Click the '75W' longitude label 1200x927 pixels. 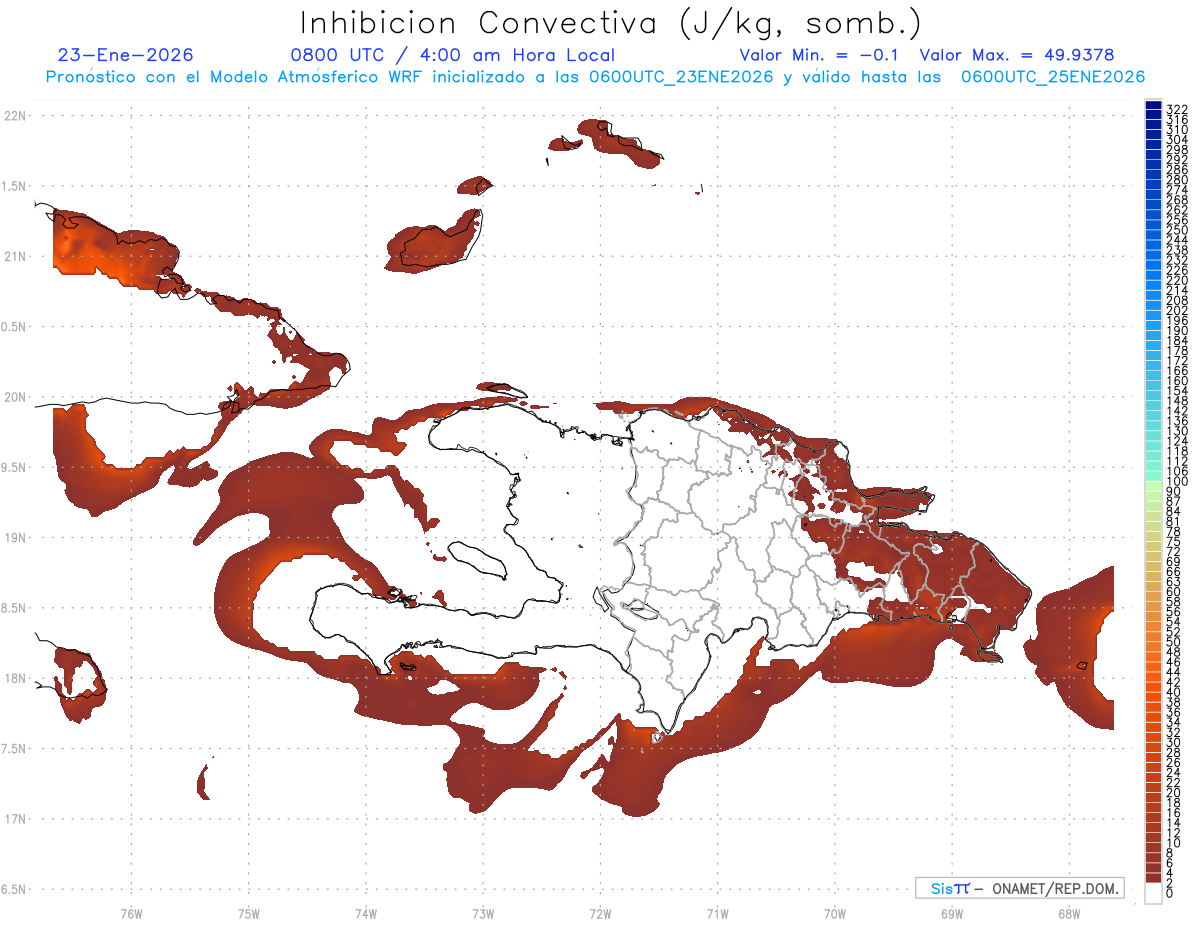(248, 913)
